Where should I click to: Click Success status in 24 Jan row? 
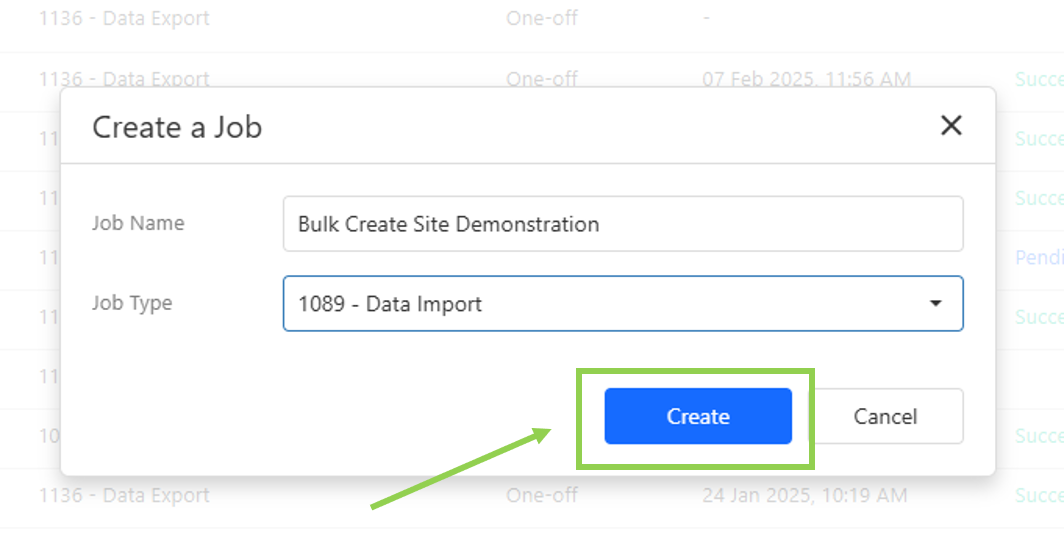(1039, 496)
